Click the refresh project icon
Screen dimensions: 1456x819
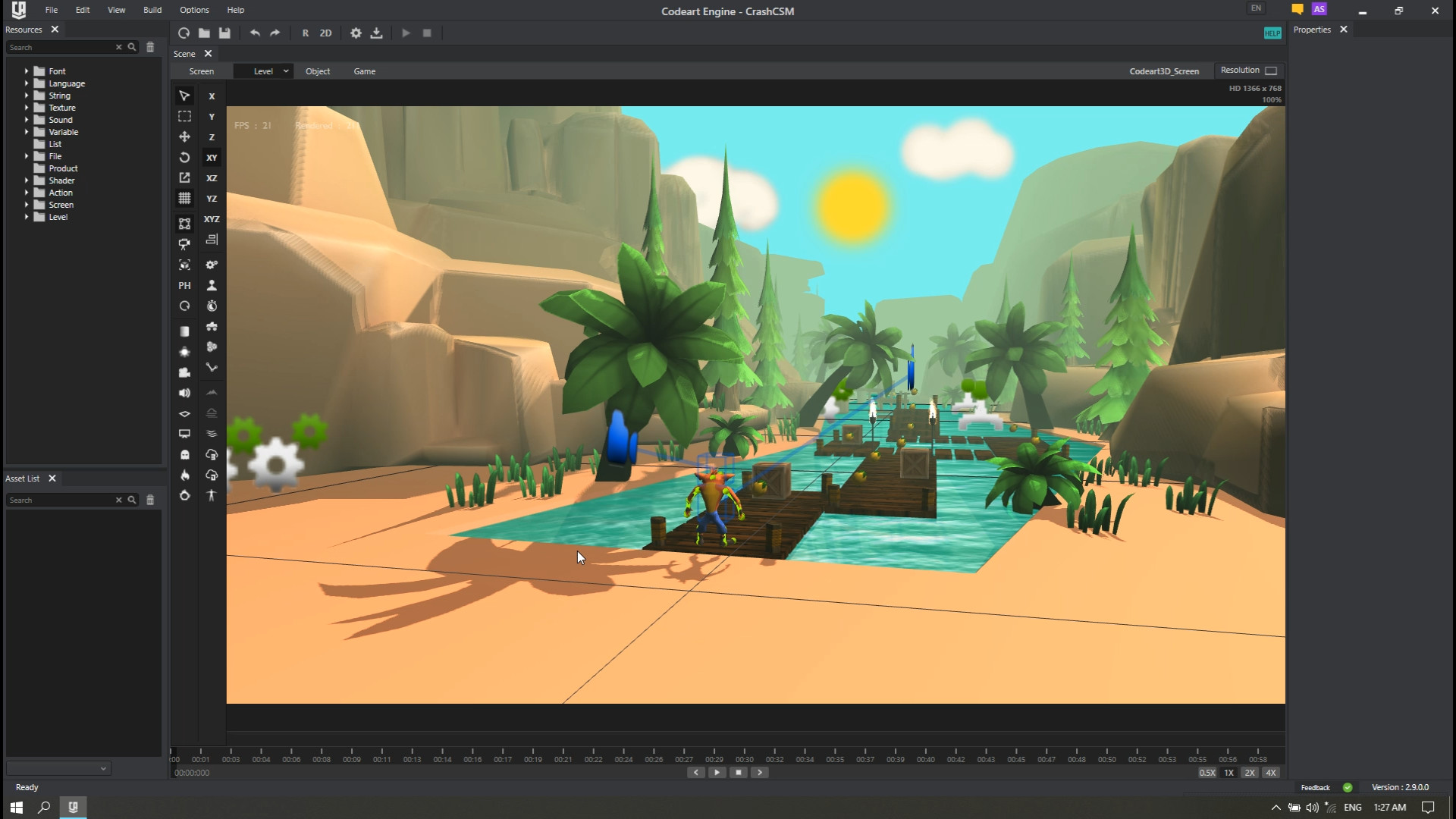(x=184, y=33)
